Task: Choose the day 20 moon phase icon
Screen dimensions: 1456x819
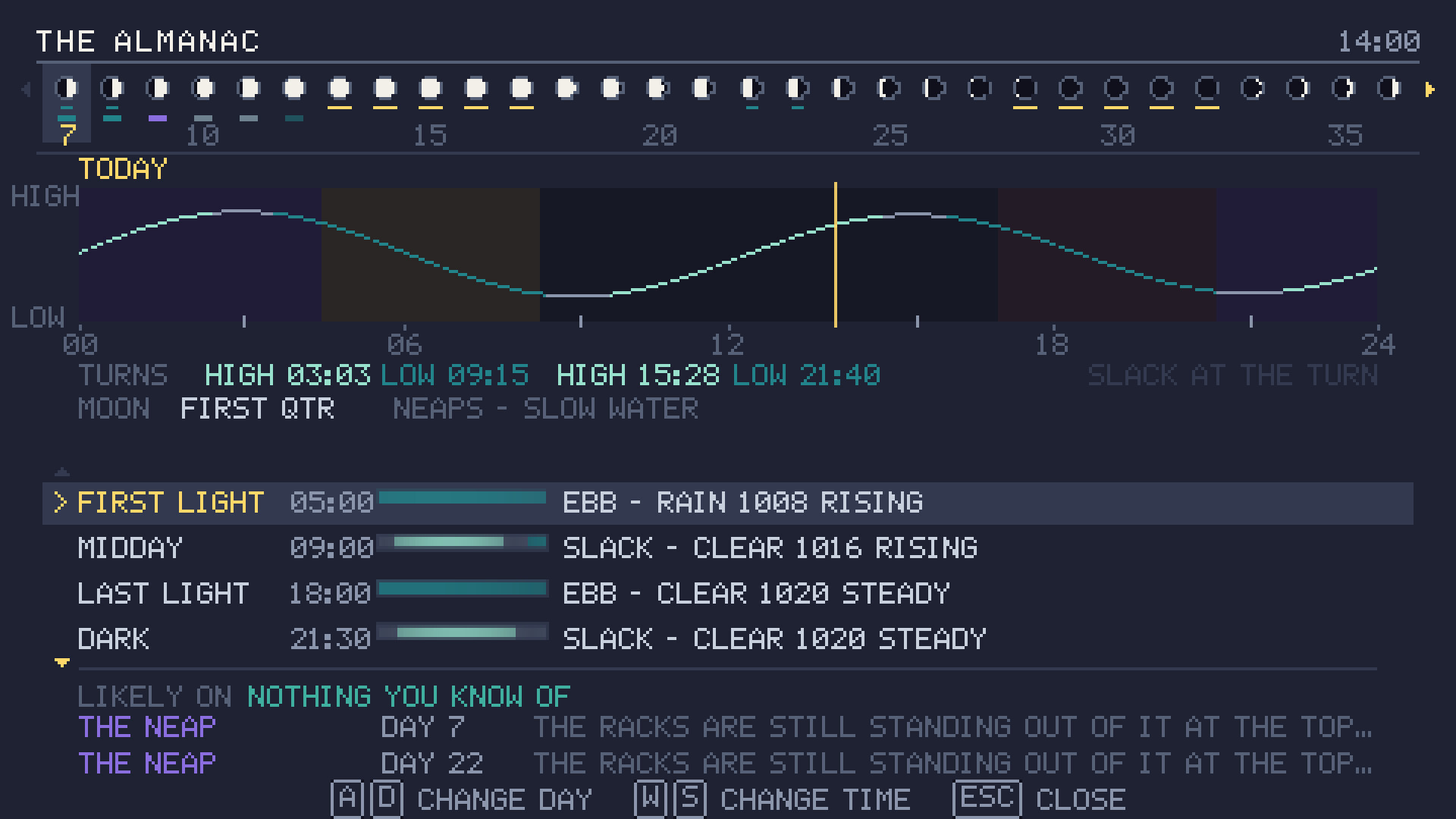Action: [x=658, y=89]
